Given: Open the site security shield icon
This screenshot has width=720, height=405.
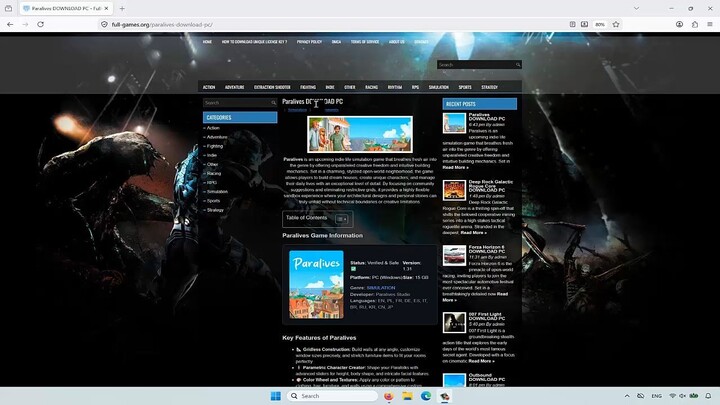Looking at the screenshot, I should [104, 24].
